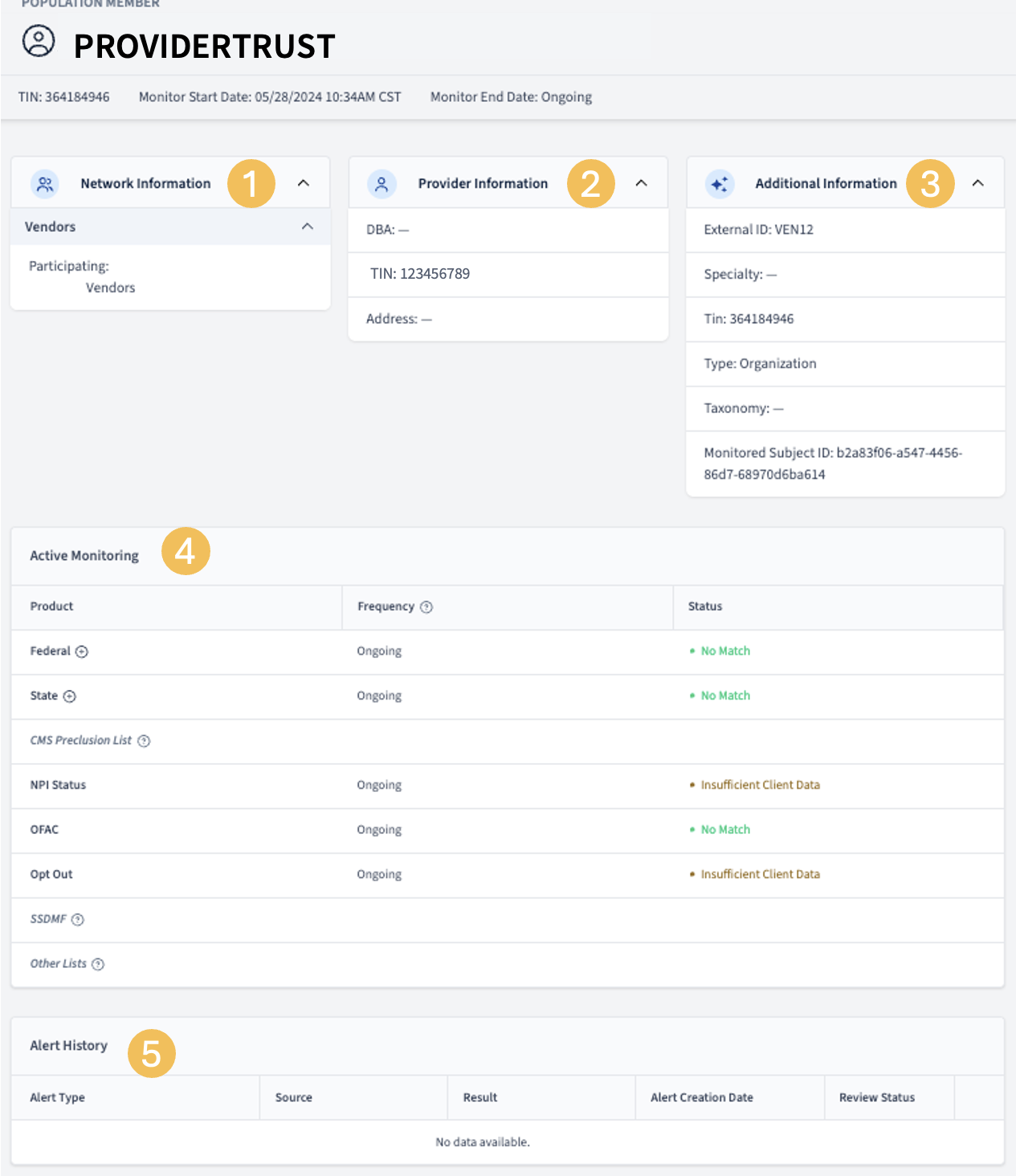Click the SSDMF row label

(x=48, y=919)
